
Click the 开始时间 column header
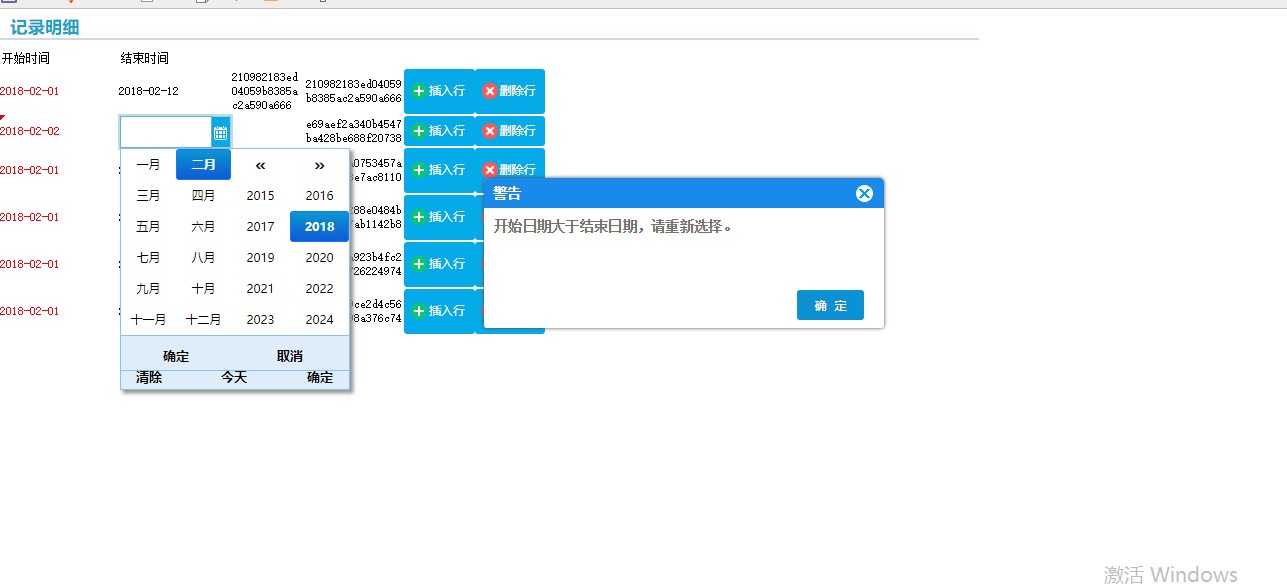tap(26, 58)
